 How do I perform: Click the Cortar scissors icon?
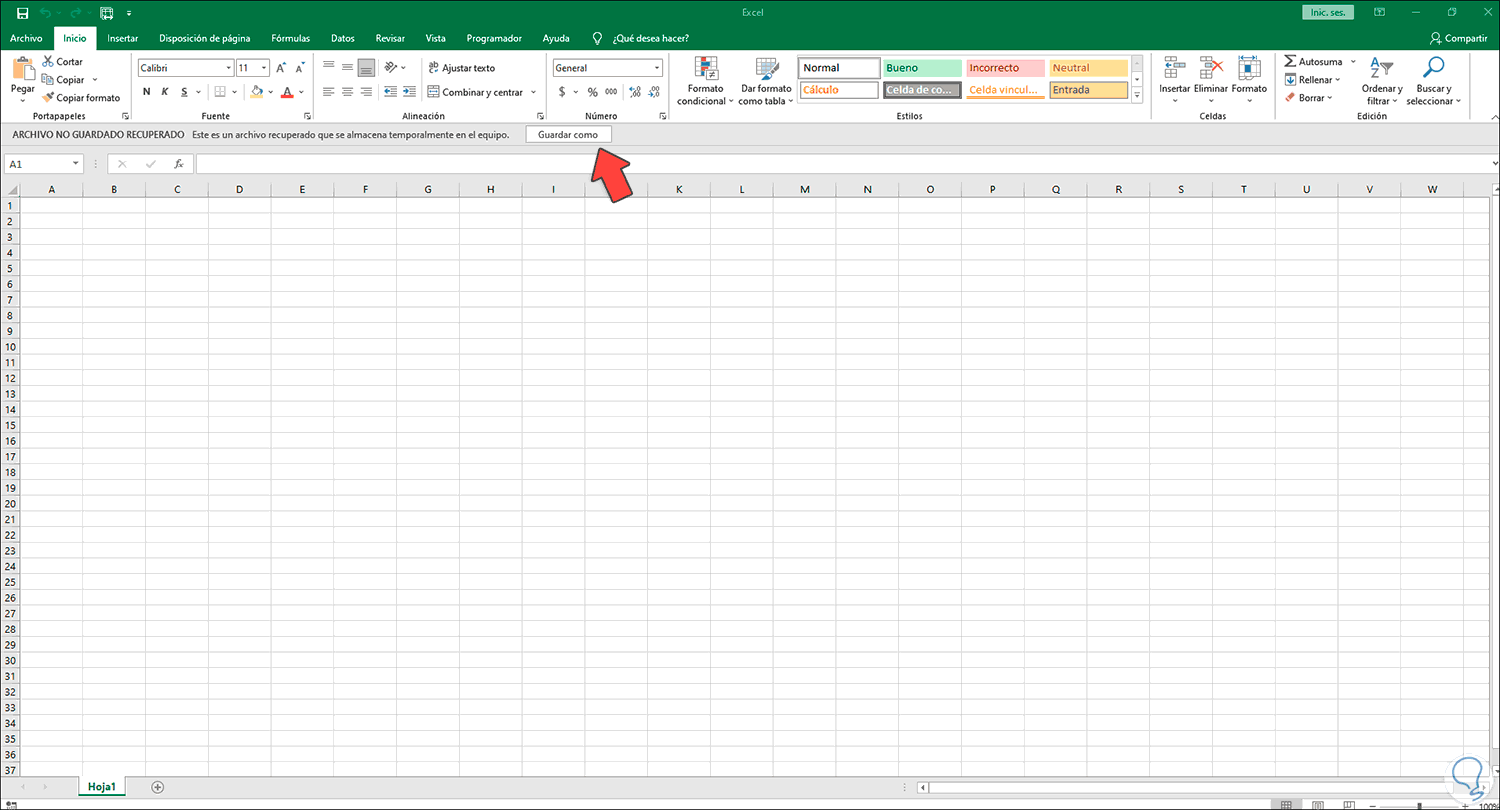(48, 60)
